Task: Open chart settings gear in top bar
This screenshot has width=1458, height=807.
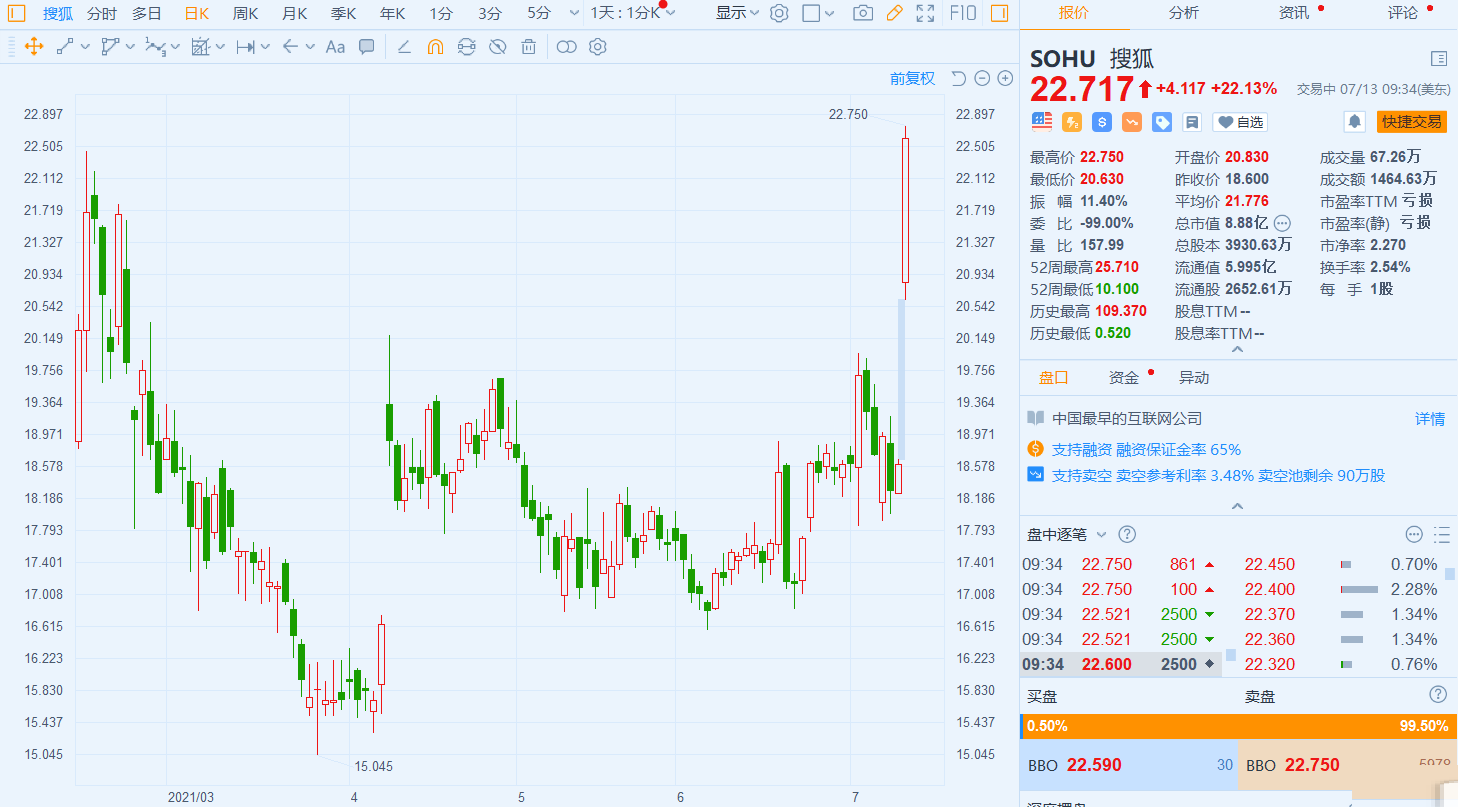Action: click(780, 13)
